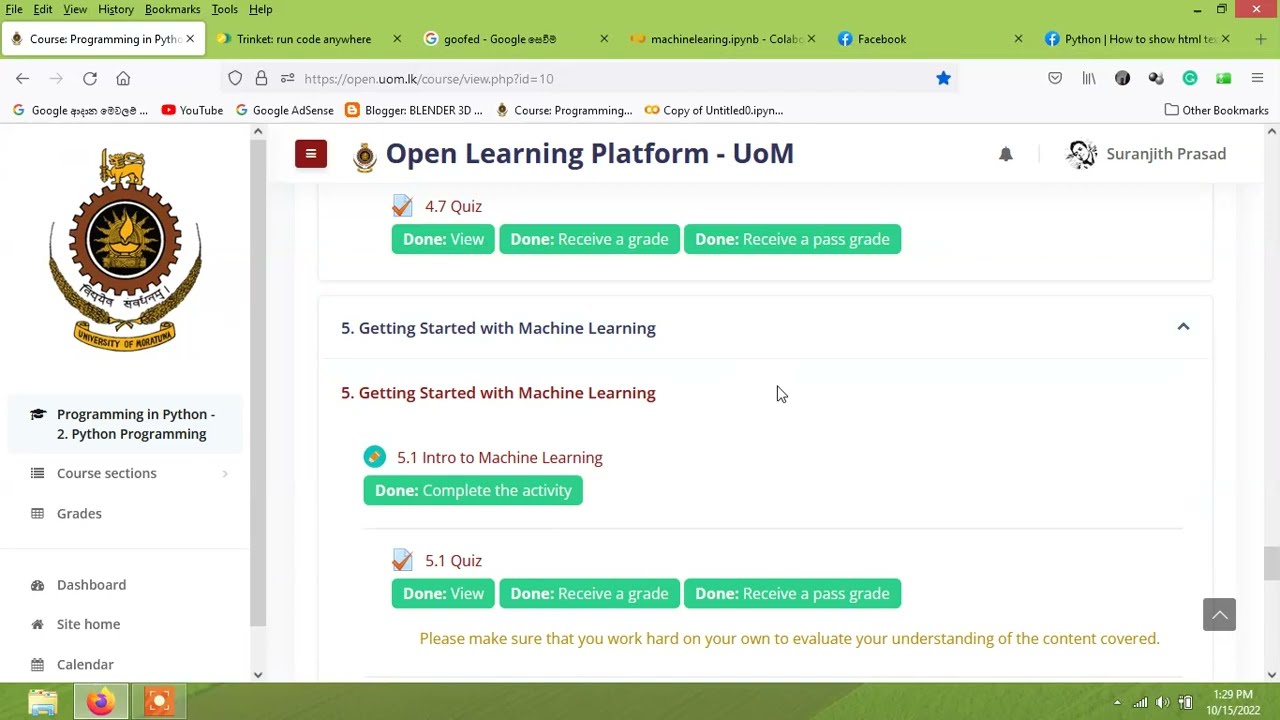Open the Library toolbar icon
This screenshot has width=1280, height=720.
pos(1089,78)
